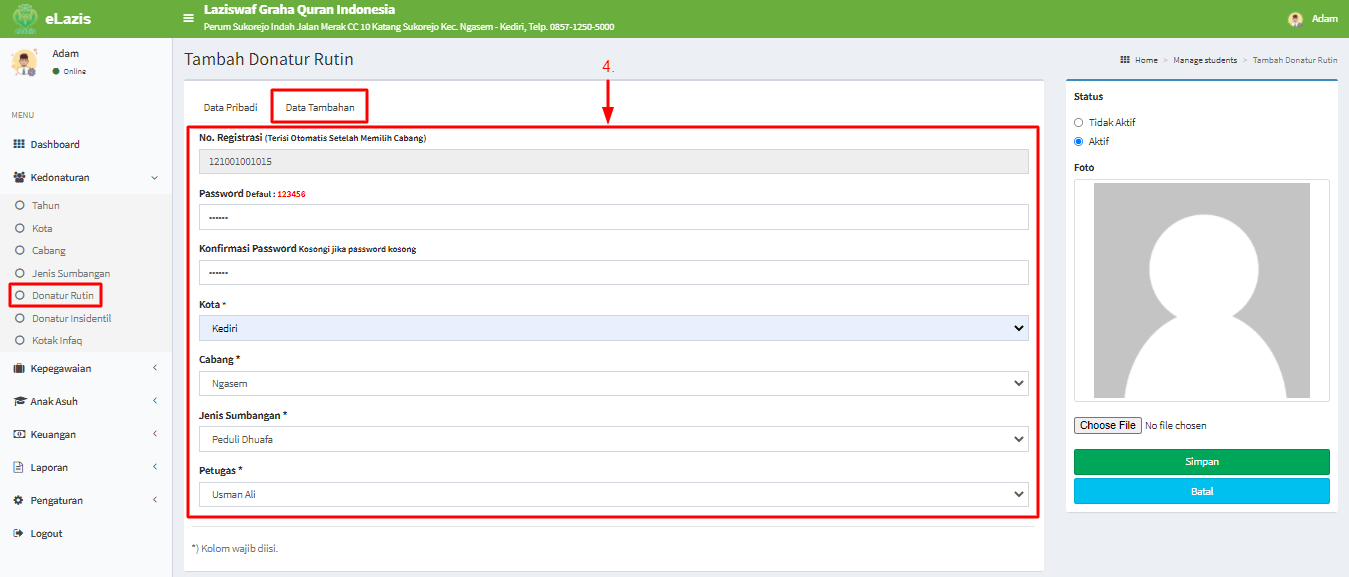
Task: Select the Aktif status radio
Action: coord(1079,141)
